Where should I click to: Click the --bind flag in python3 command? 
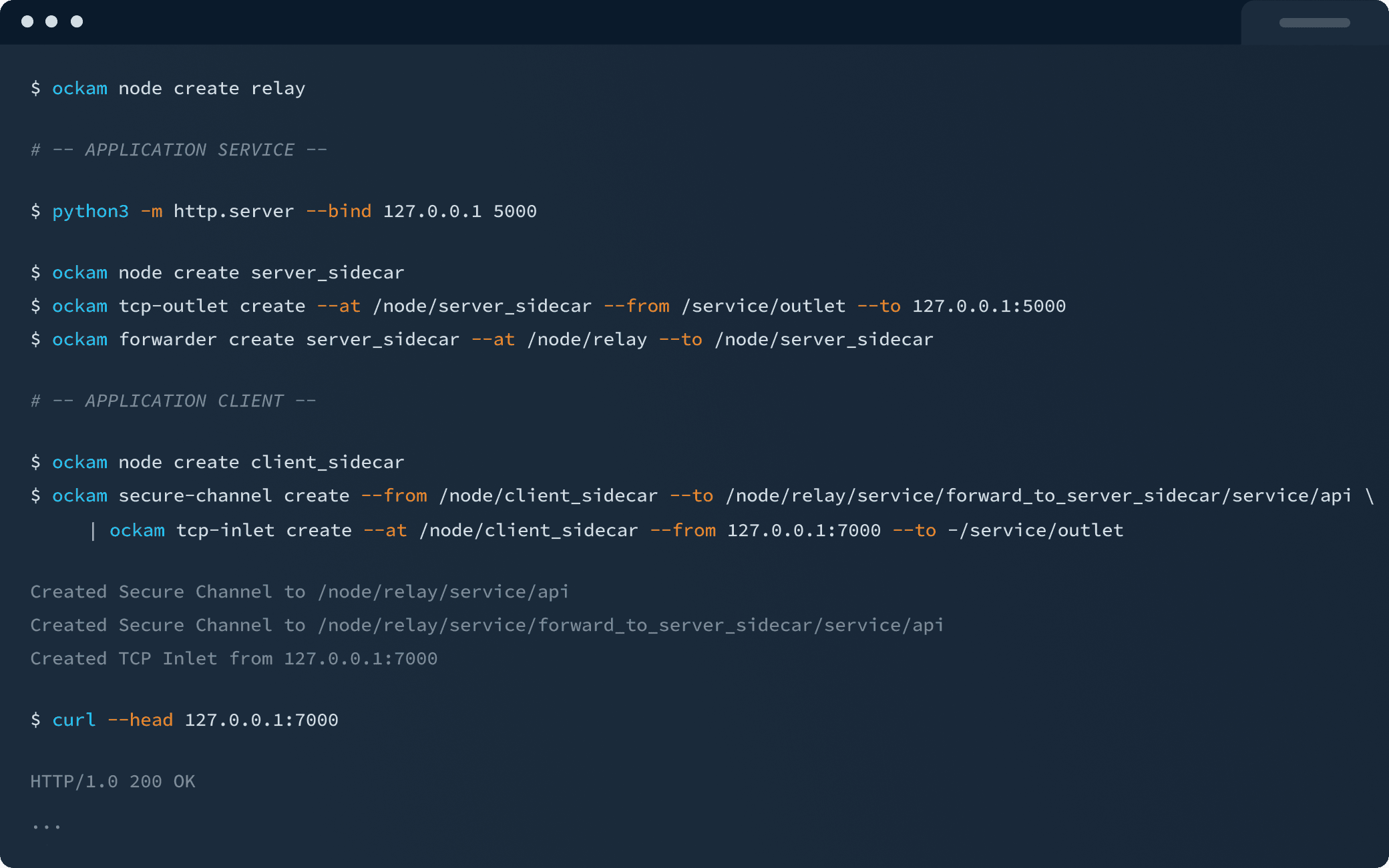[339, 212]
